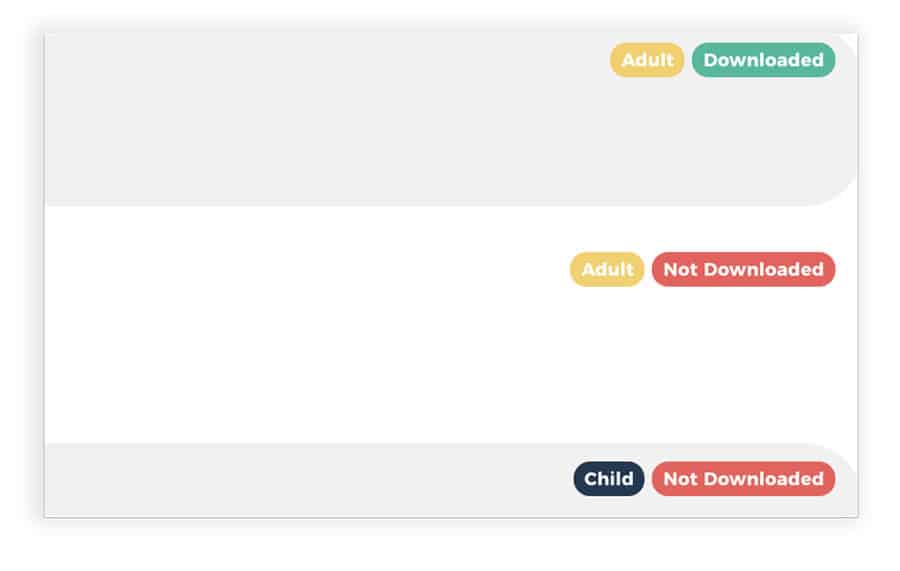Screen dimensions: 900x571
Task: Select the bottom gray row with the Child badge
Action: [451, 480]
